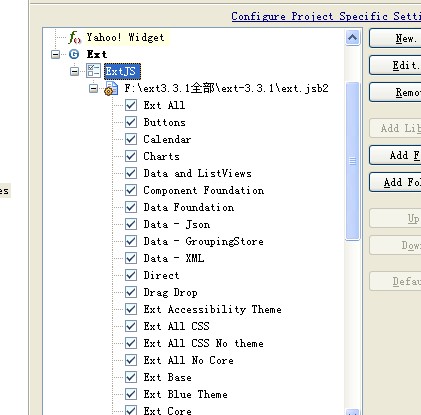Viewport: 421px width, 415px height.
Task: Click the Add File button below Add Library
Action: pyautogui.click(x=395, y=155)
